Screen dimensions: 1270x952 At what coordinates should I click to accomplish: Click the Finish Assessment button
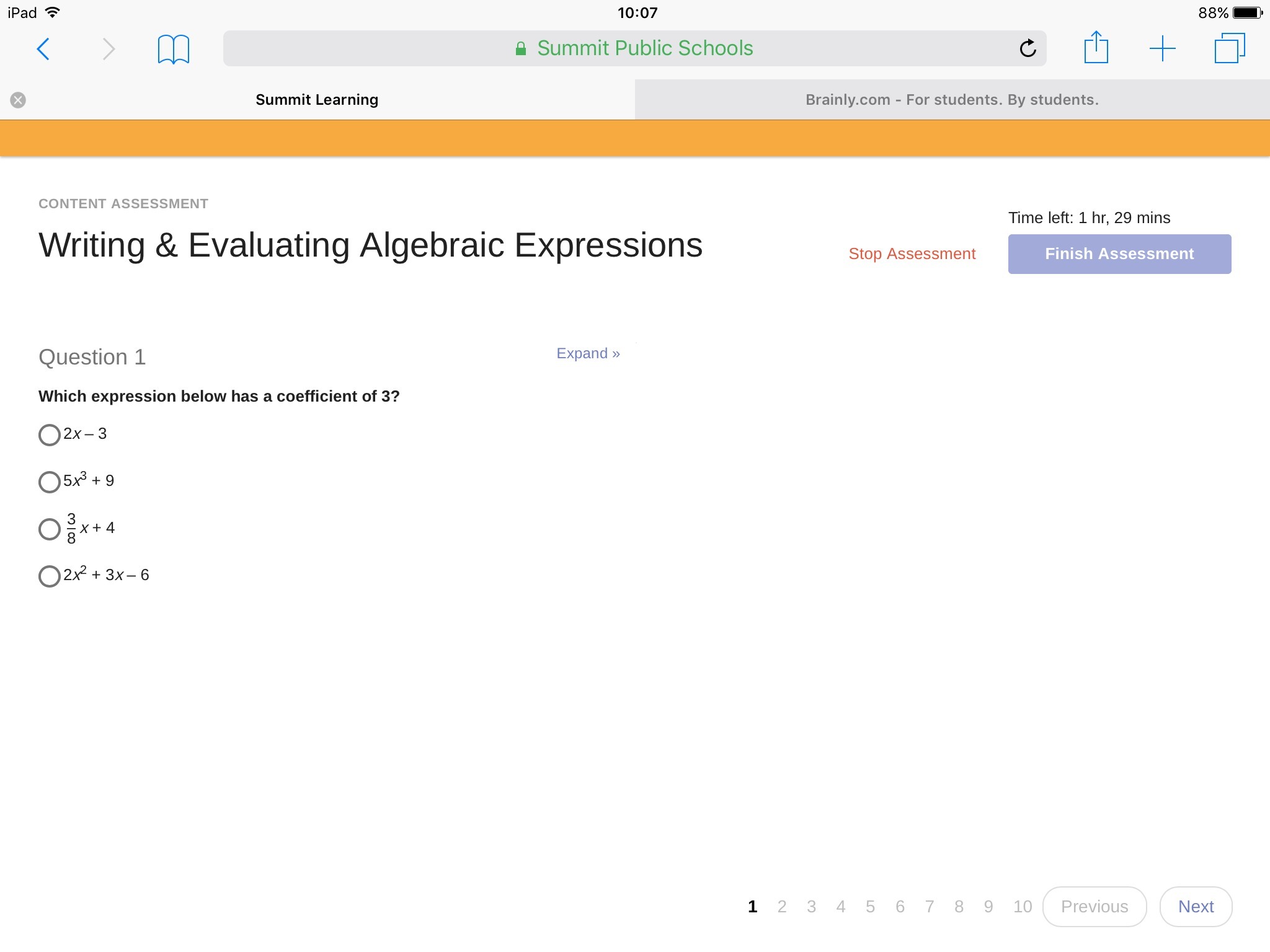(1119, 253)
